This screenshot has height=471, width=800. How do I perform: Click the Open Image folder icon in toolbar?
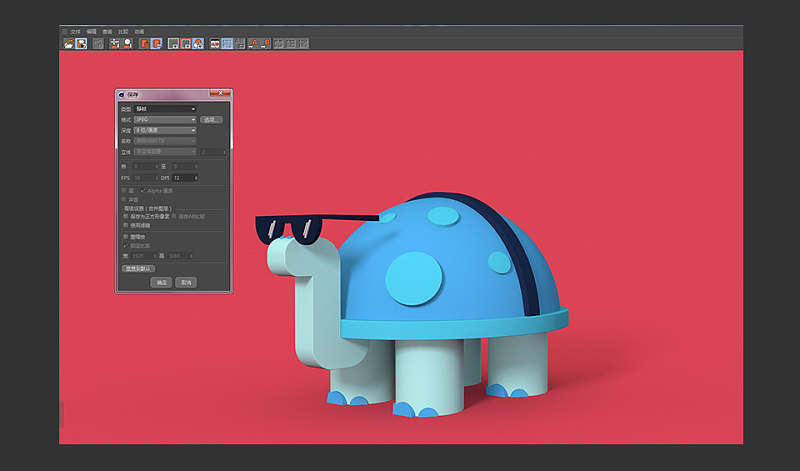[x=68, y=44]
